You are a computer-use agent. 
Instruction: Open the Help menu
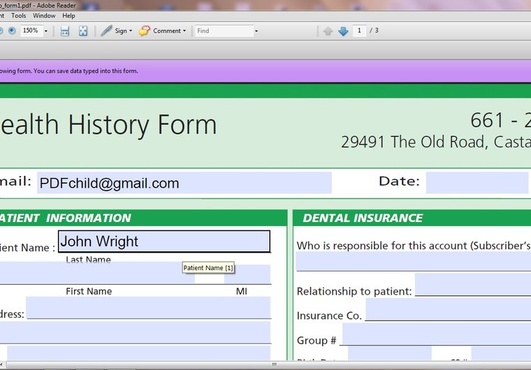click(x=68, y=16)
